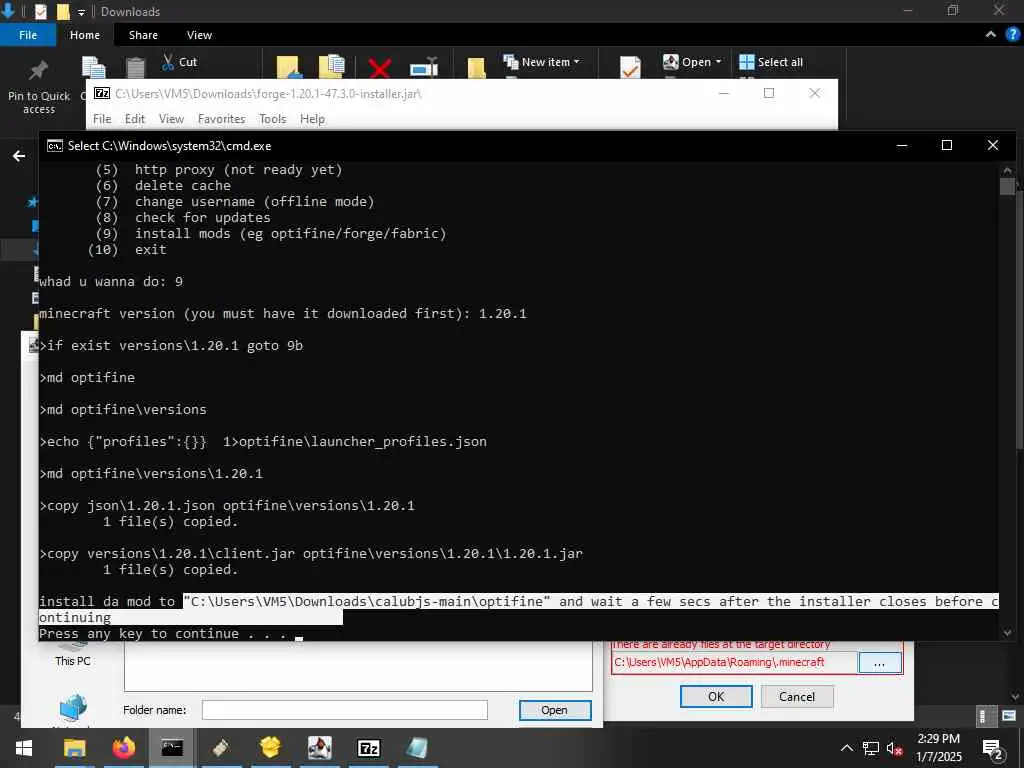Open 7-Zip Favorites menu
The height and width of the screenshot is (768, 1024).
pyautogui.click(x=221, y=119)
